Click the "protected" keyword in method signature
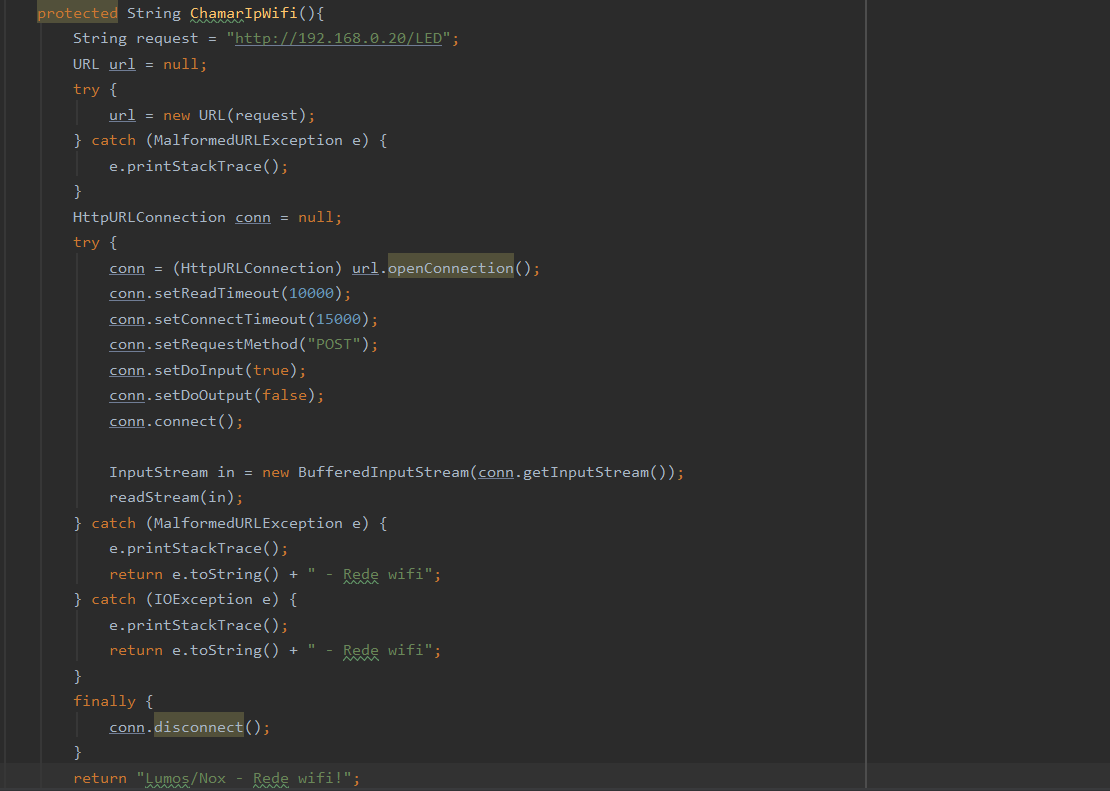The width and height of the screenshot is (1110, 791). click(x=77, y=13)
